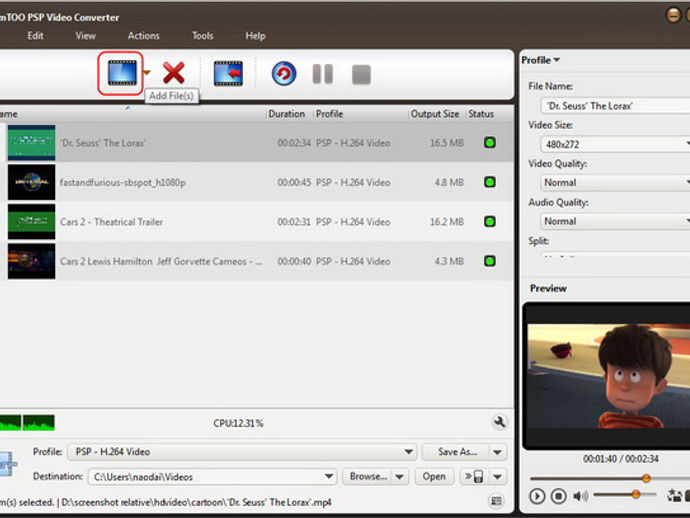The height and width of the screenshot is (518, 690).
Task: Click the 4.8 MB output size cell
Action: tap(449, 182)
